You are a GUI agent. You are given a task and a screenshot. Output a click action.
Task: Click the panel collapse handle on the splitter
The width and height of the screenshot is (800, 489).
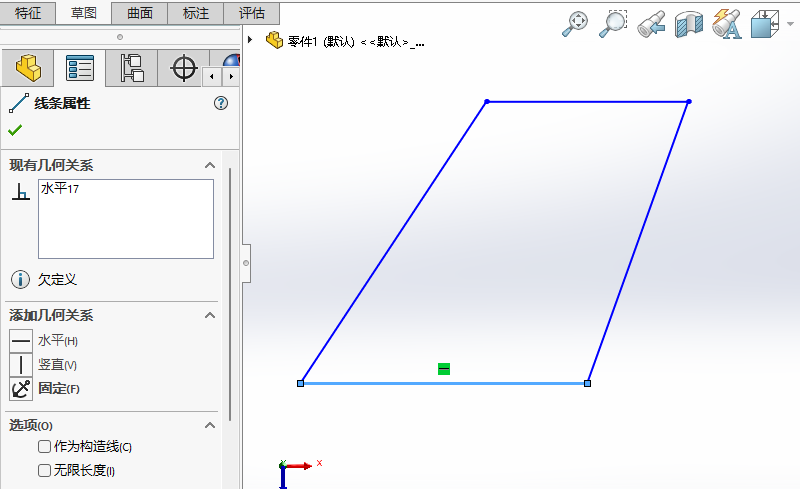246,263
